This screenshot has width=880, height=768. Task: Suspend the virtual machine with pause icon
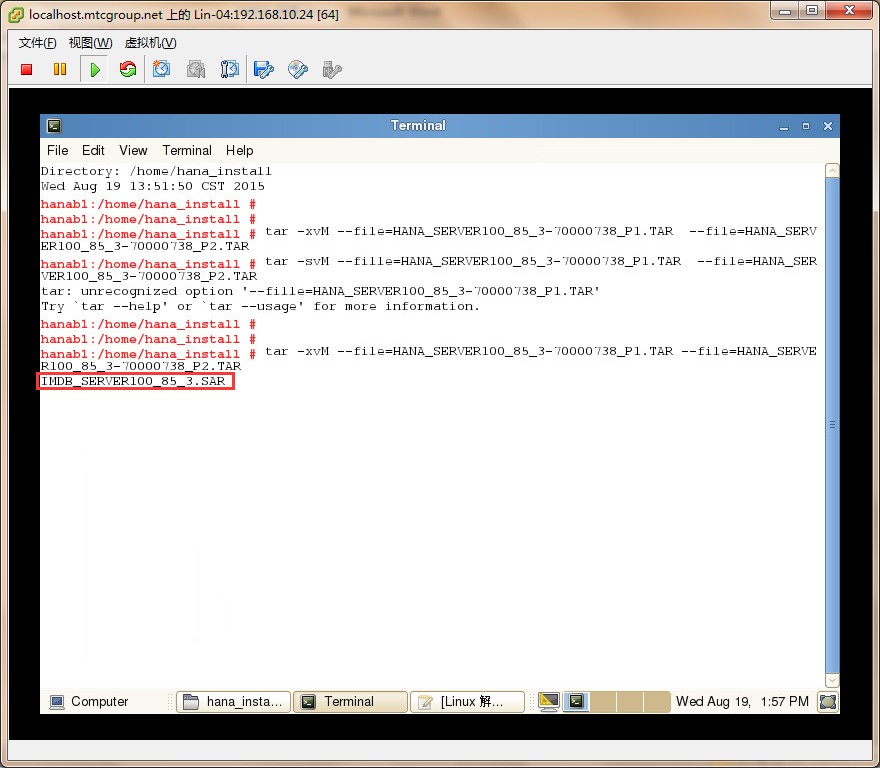pos(59,69)
